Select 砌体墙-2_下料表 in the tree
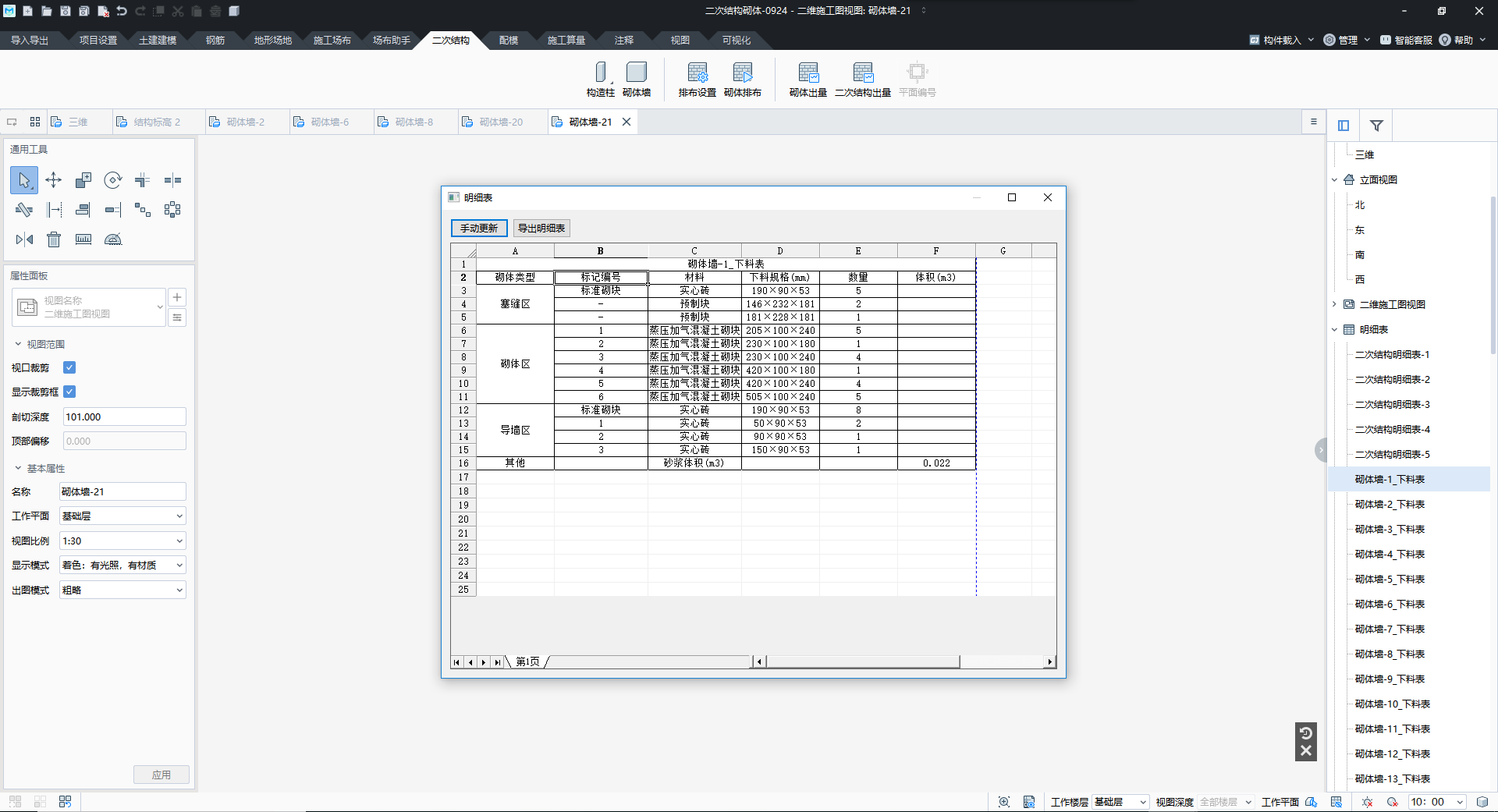 1389,505
